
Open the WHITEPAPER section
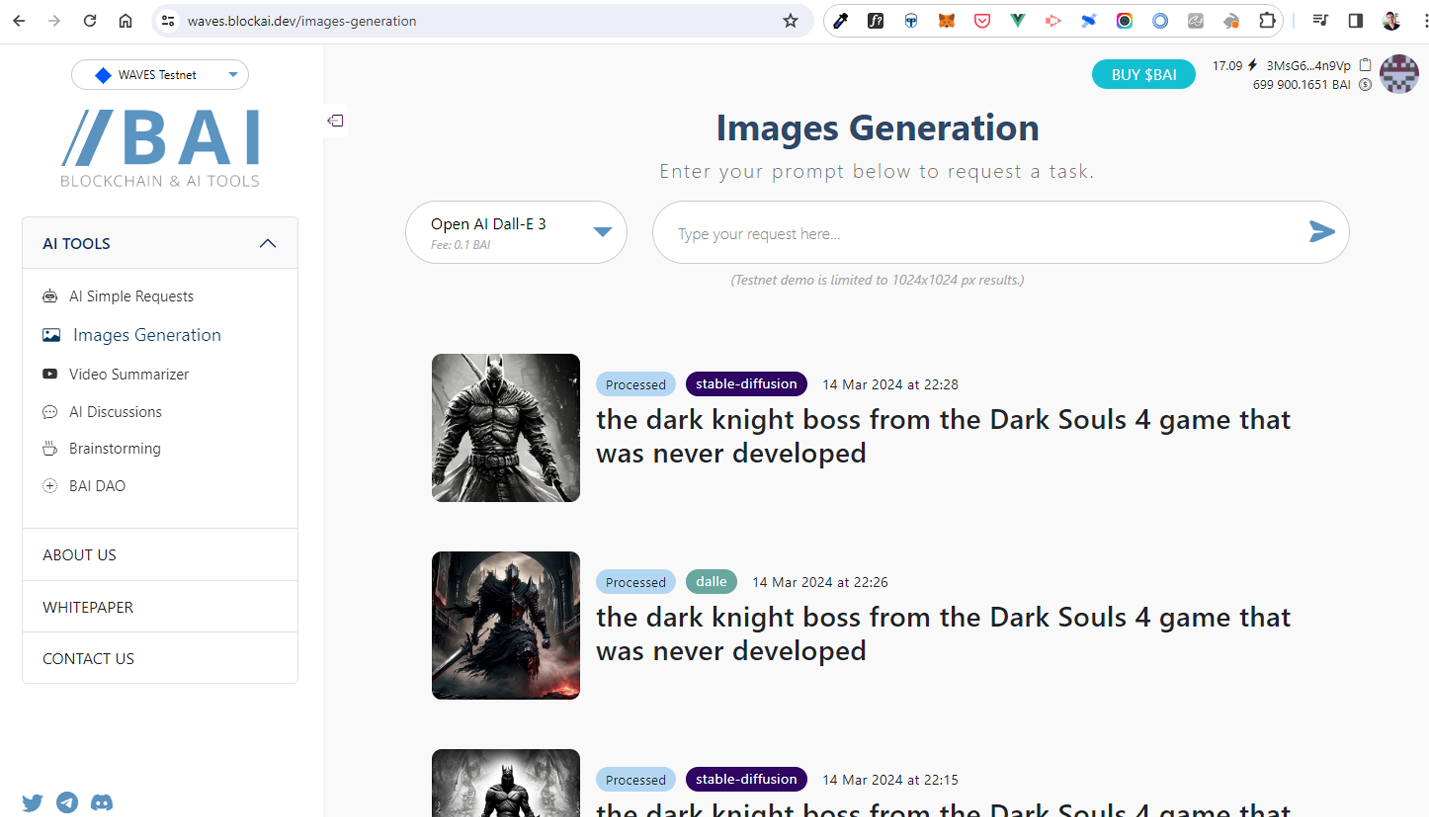(160, 607)
